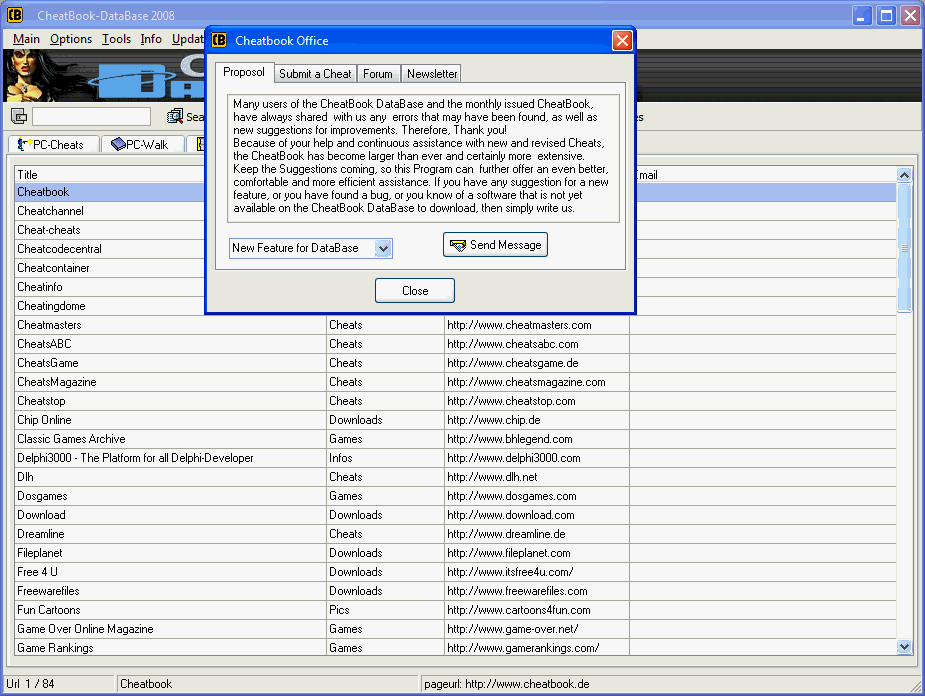The height and width of the screenshot is (696, 925).
Task: Open the Newsletter tab
Action: pyautogui.click(x=432, y=74)
